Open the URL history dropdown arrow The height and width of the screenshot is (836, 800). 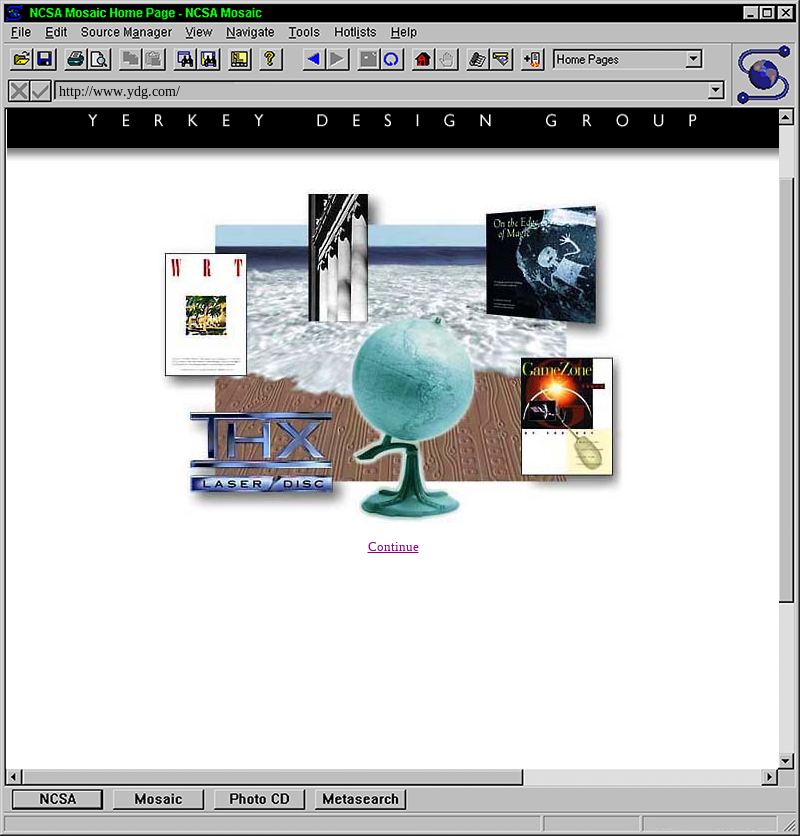(715, 91)
